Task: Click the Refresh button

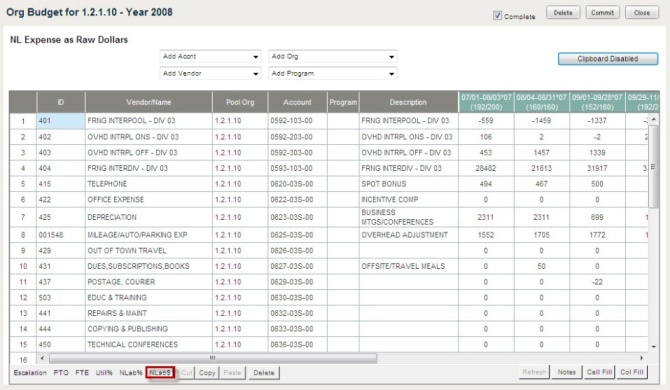Action: tap(534, 372)
